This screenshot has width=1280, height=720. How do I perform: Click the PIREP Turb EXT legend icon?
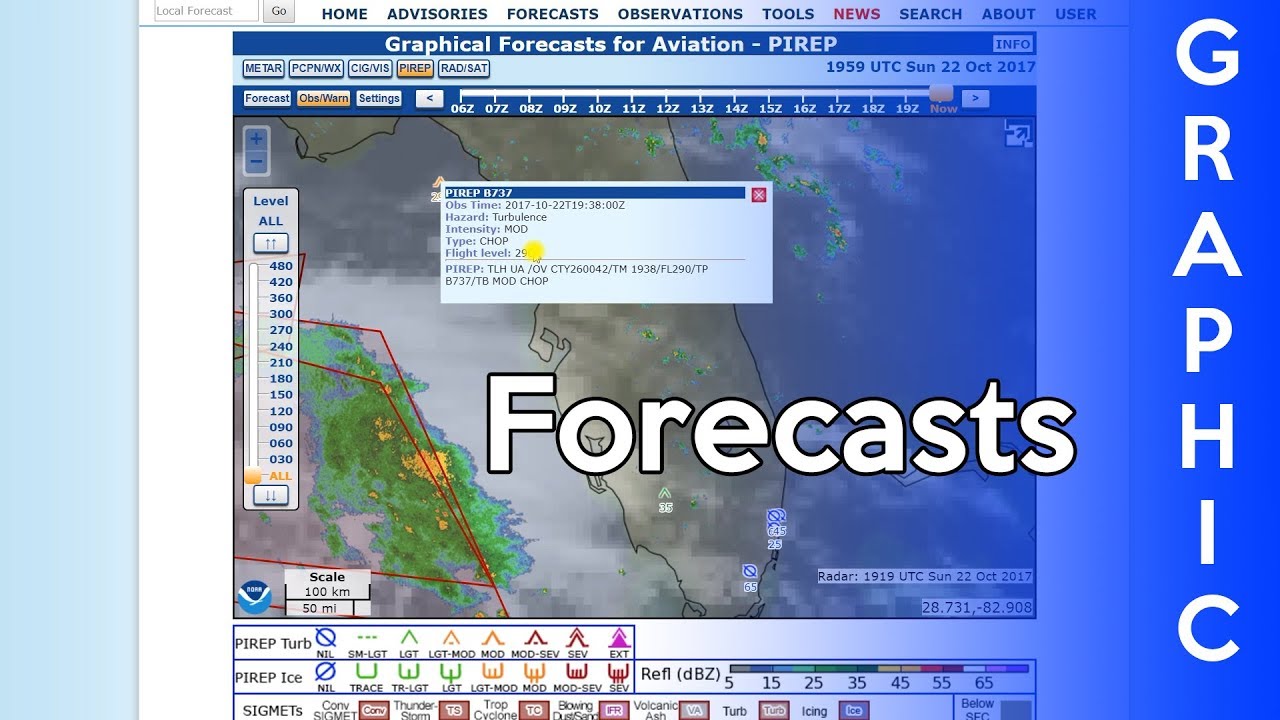[x=619, y=637]
